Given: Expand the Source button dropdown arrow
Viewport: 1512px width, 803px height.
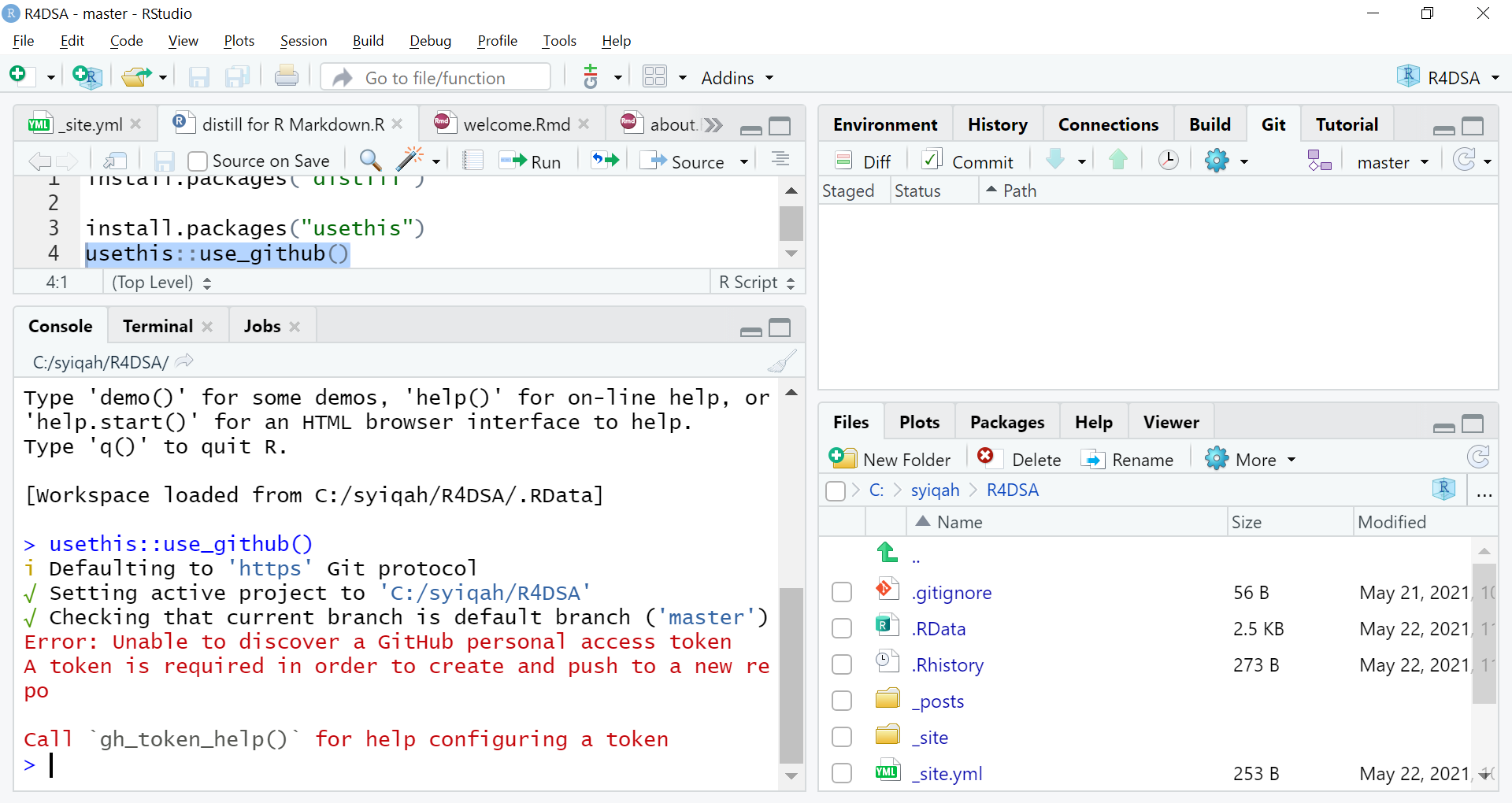Looking at the screenshot, I should click(x=743, y=161).
